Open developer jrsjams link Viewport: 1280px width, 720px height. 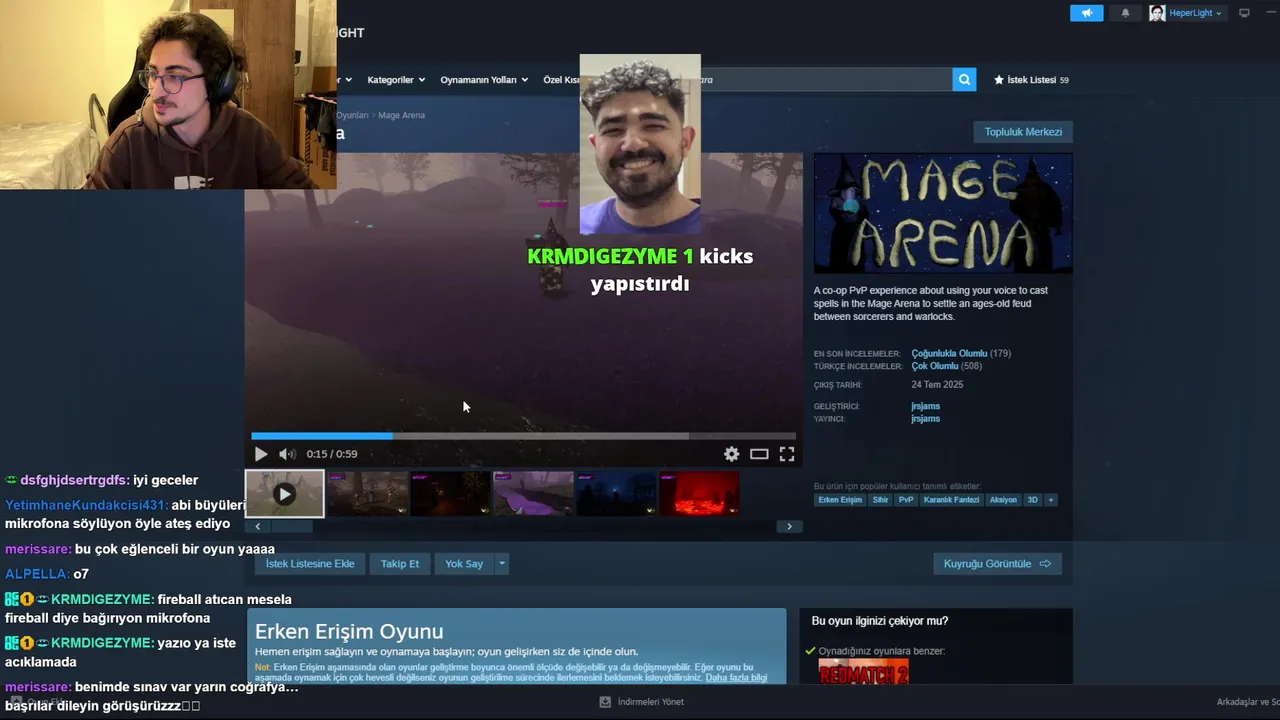925,406
